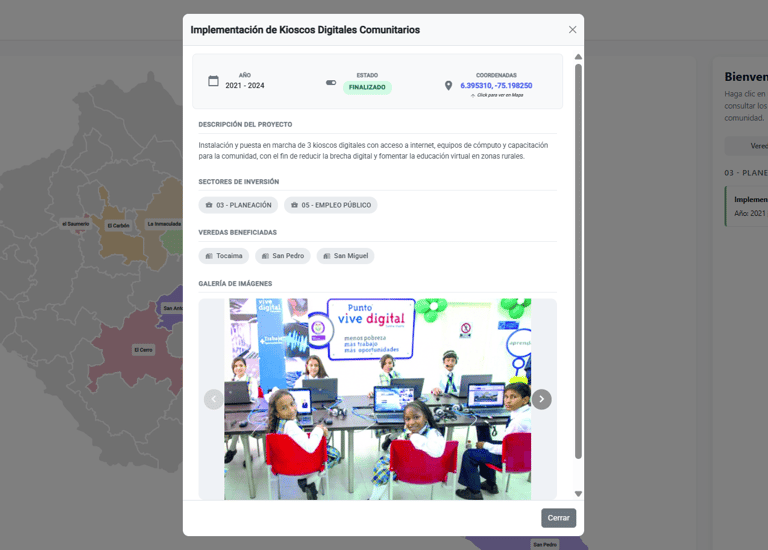Click the map icon in San Miguel chip
This screenshot has width=768, height=550.
pyautogui.click(x=327, y=256)
